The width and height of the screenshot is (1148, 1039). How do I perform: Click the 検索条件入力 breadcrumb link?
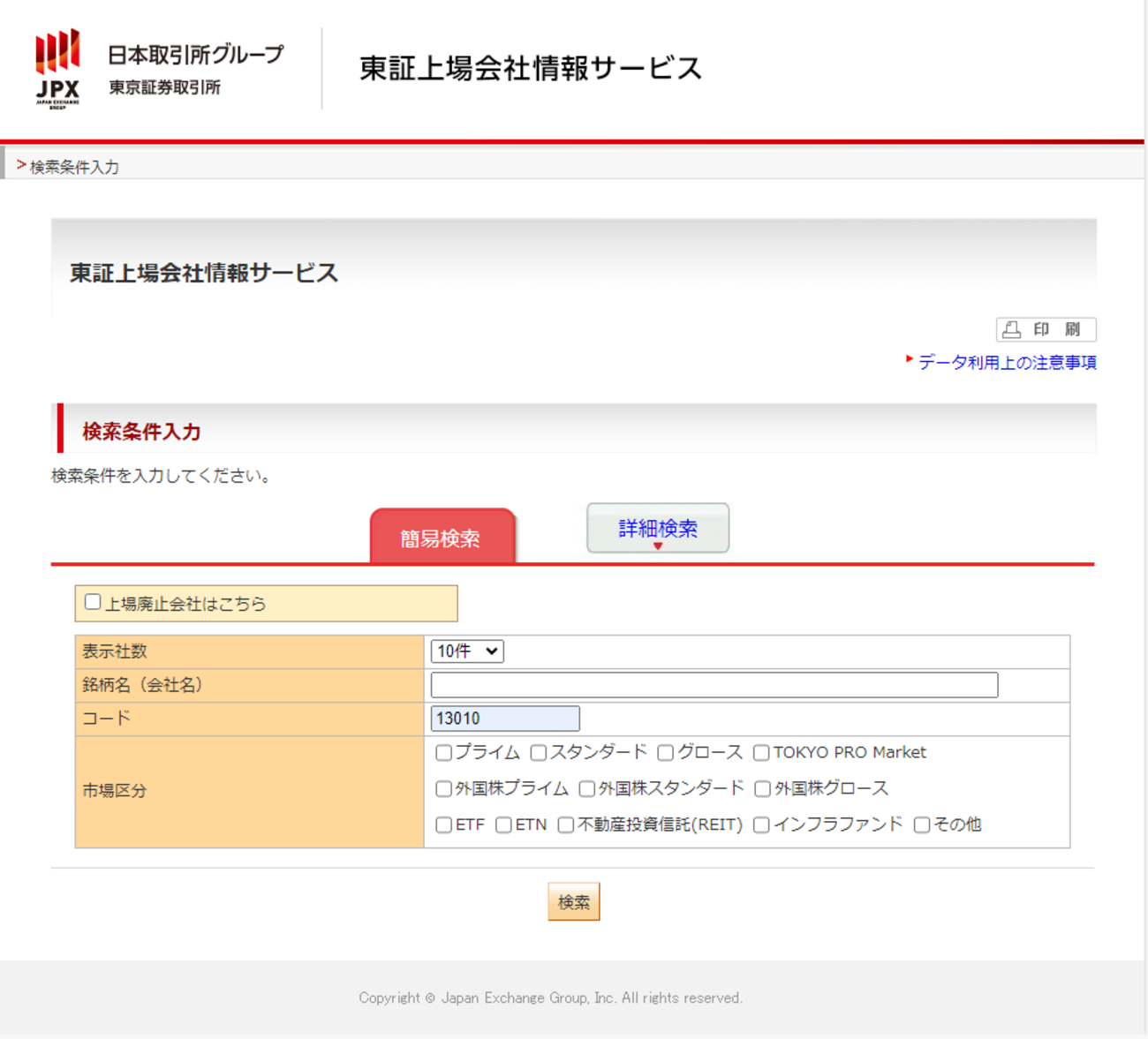(73, 165)
